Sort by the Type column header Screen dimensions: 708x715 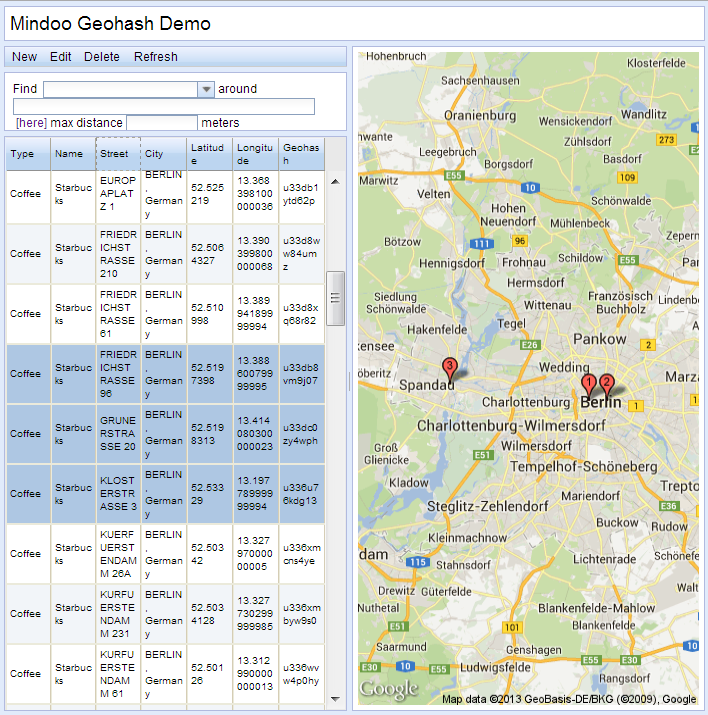[28, 154]
